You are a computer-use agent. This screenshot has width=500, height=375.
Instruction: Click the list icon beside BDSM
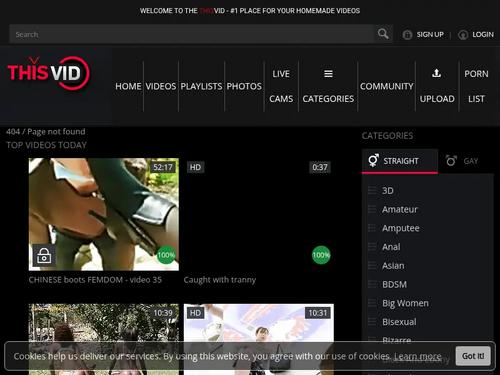(x=372, y=284)
